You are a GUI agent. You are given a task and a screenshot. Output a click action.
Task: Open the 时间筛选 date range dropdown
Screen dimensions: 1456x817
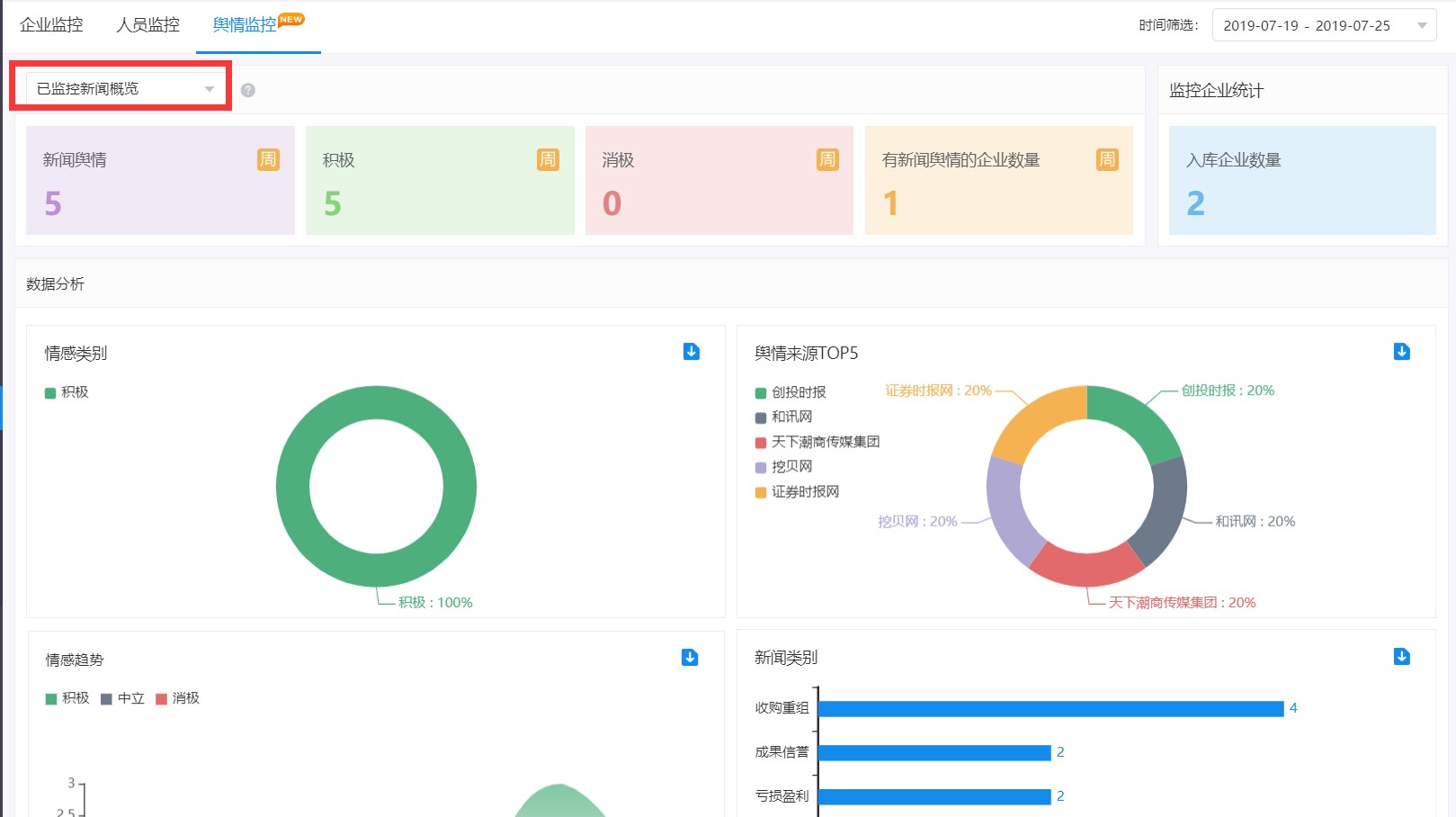click(1324, 25)
